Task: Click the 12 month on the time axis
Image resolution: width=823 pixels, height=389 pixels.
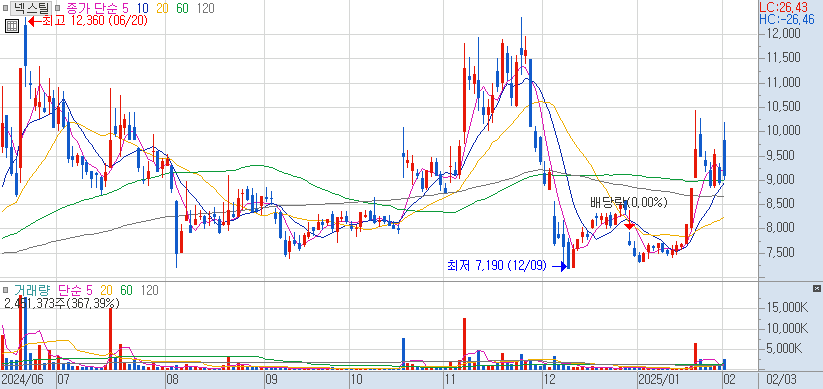Action: coord(550,380)
